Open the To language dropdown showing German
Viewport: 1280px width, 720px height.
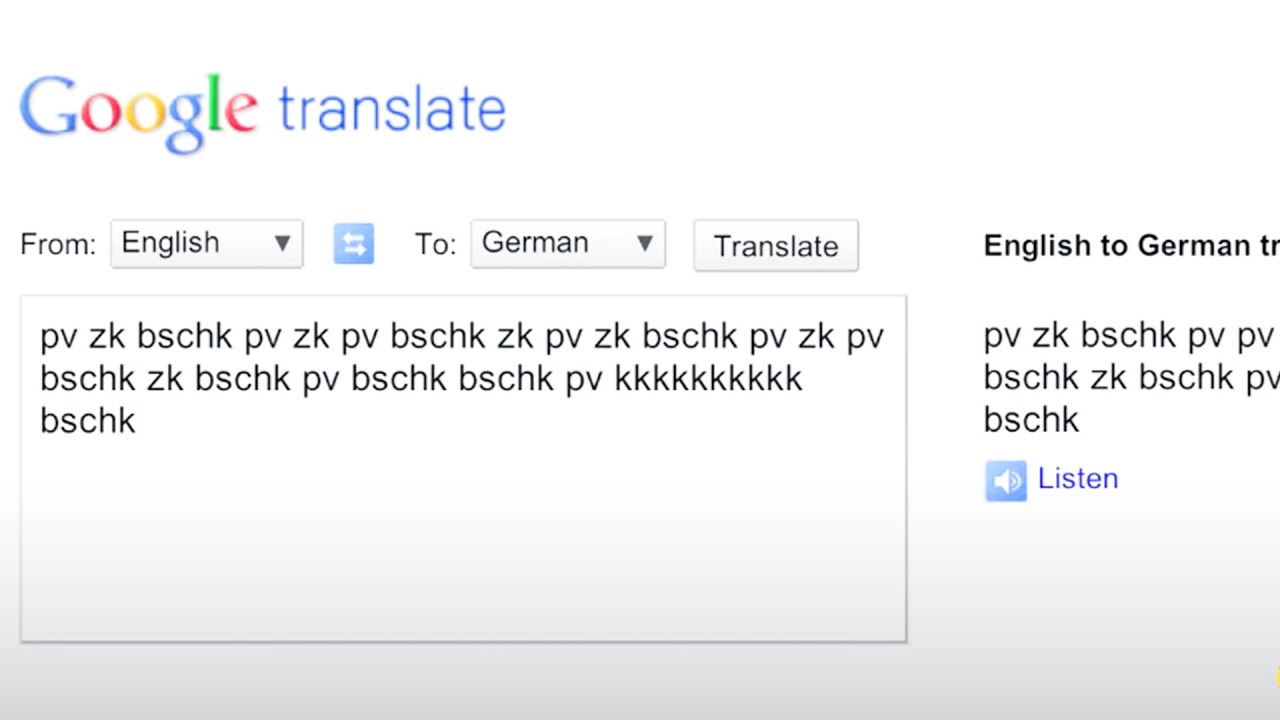pos(568,244)
